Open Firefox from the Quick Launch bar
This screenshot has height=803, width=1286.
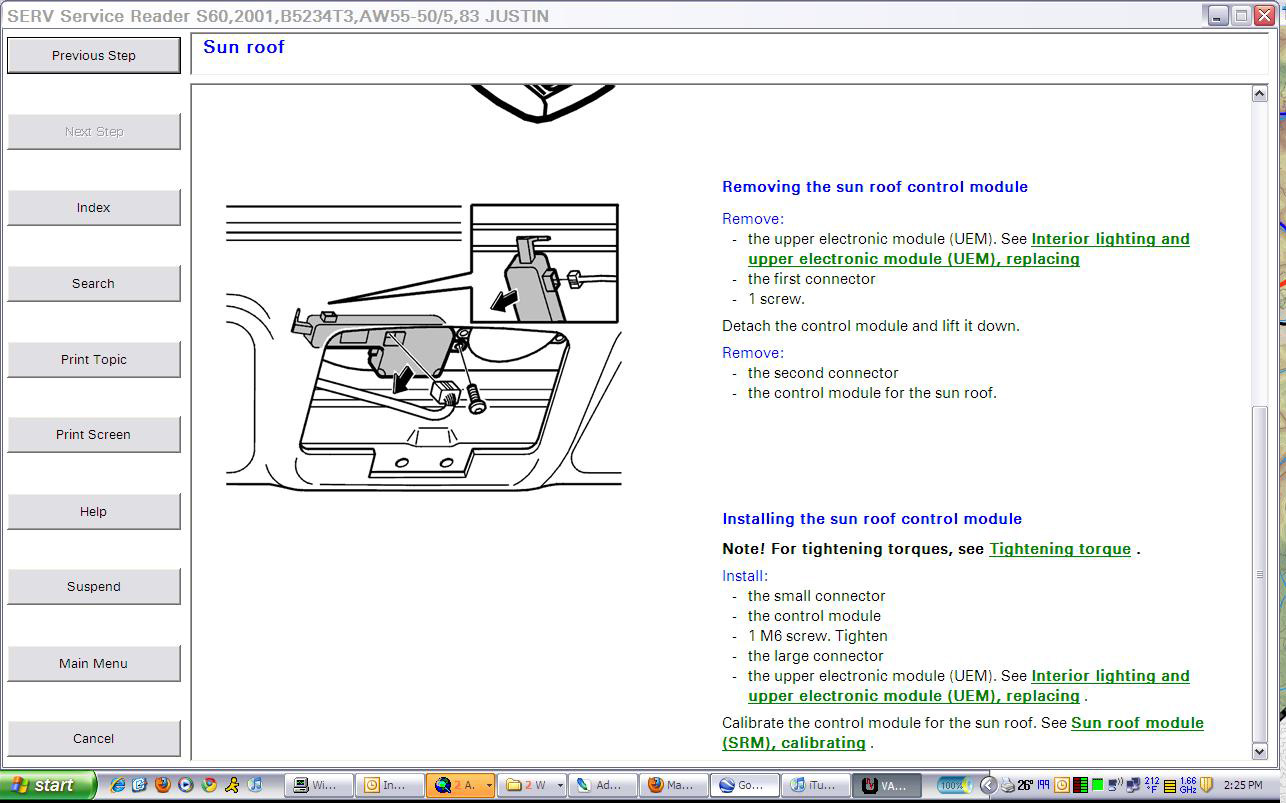pos(163,785)
